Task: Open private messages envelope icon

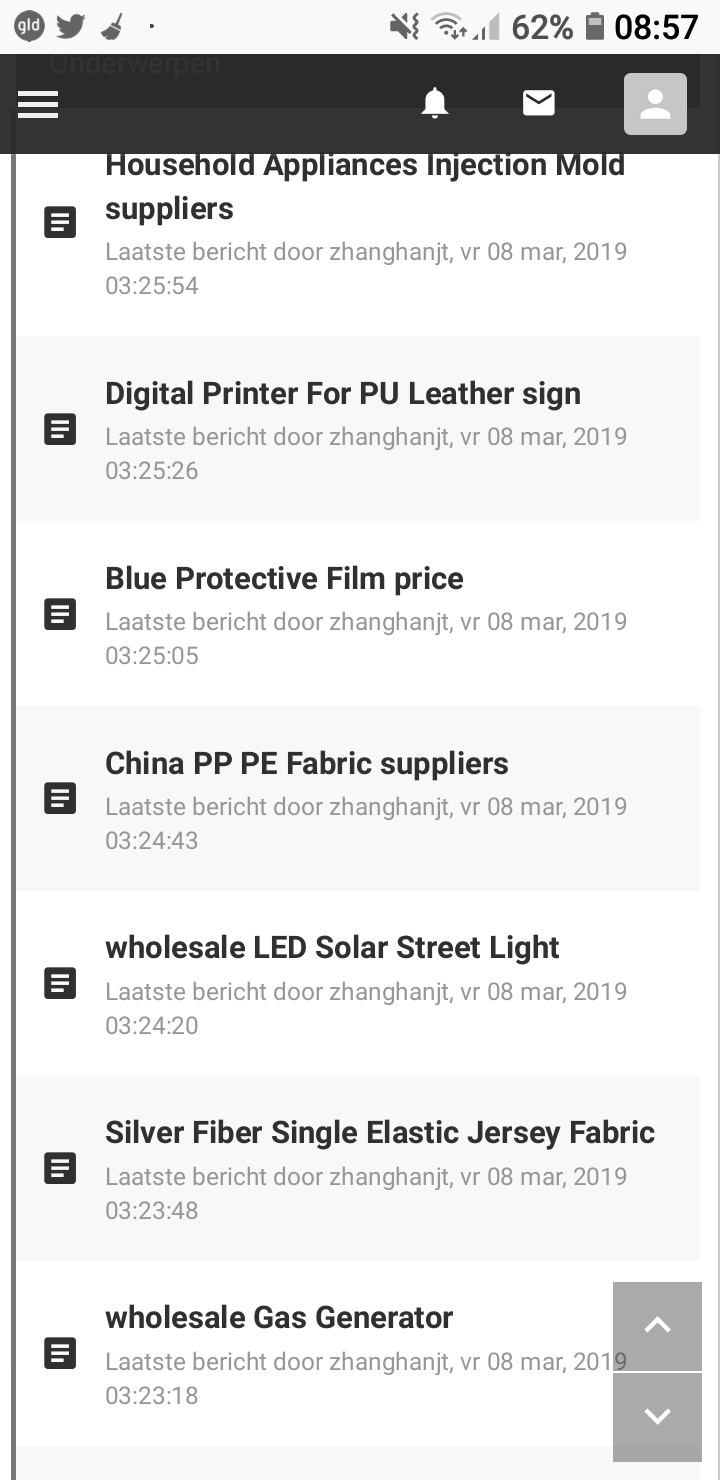Action: (x=539, y=103)
